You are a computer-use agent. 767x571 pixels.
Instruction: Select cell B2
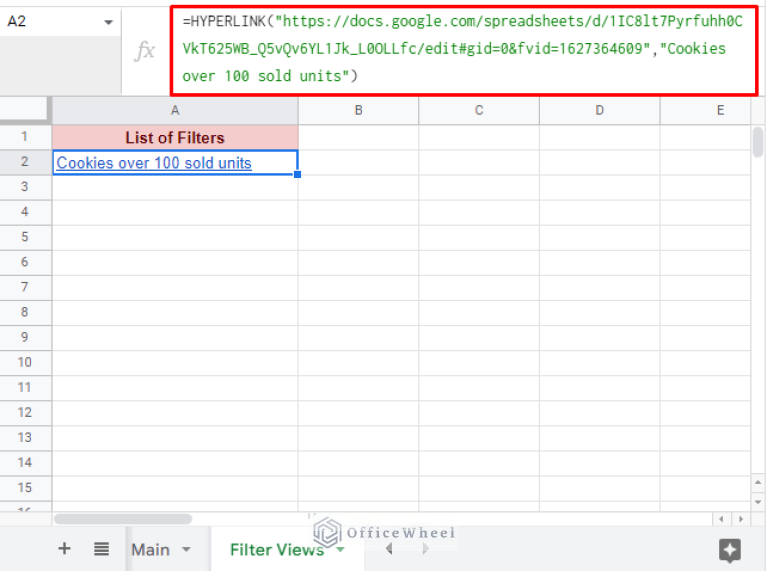[359, 162]
